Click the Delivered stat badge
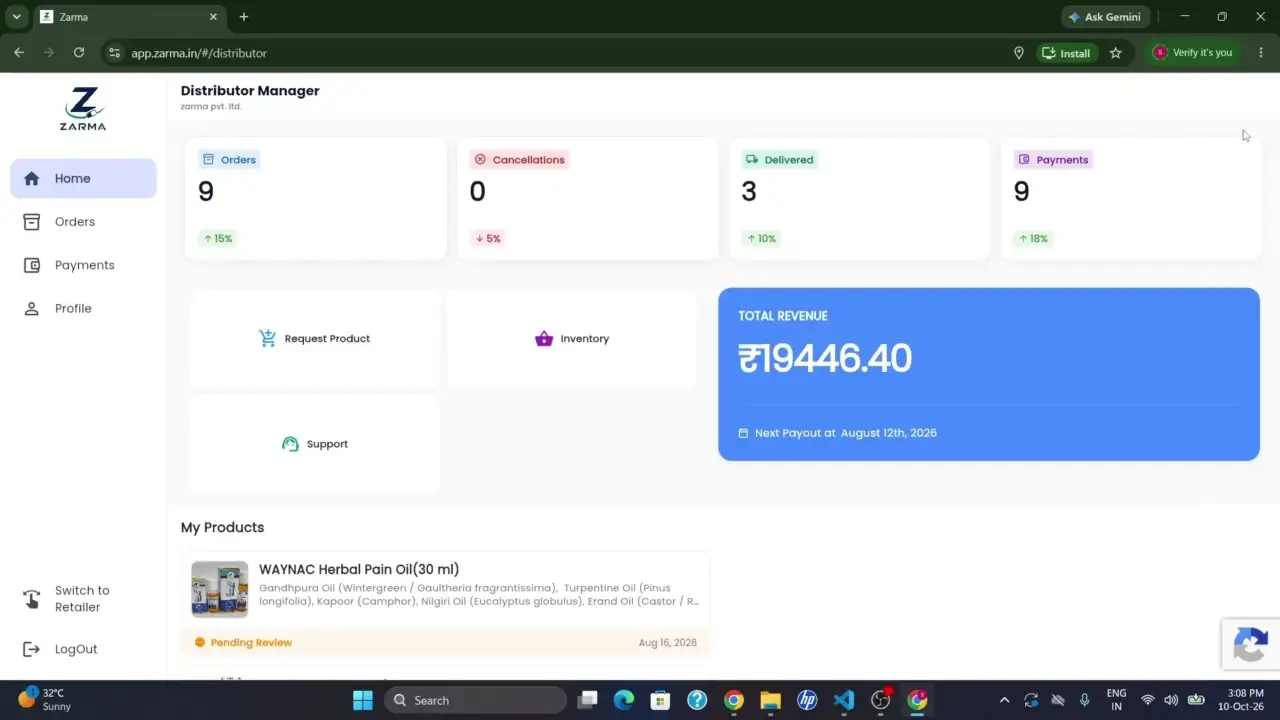 [779, 159]
